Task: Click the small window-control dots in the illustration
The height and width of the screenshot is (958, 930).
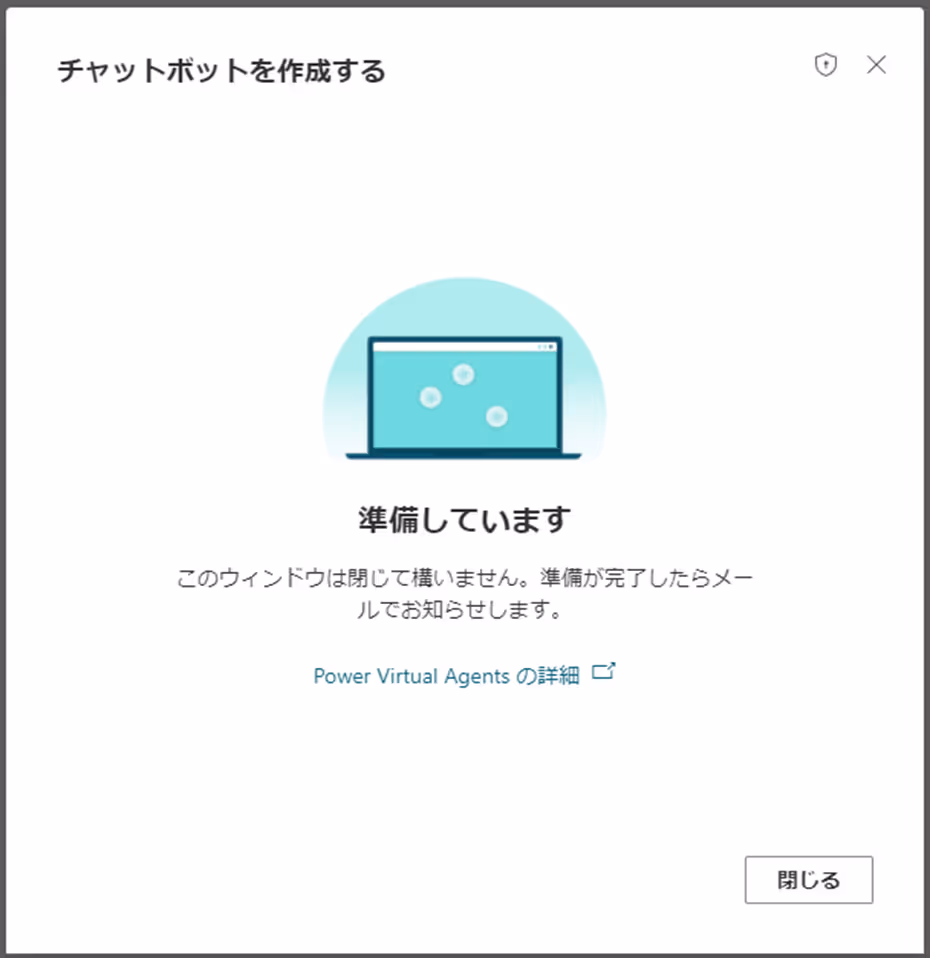Action: (x=546, y=347)
